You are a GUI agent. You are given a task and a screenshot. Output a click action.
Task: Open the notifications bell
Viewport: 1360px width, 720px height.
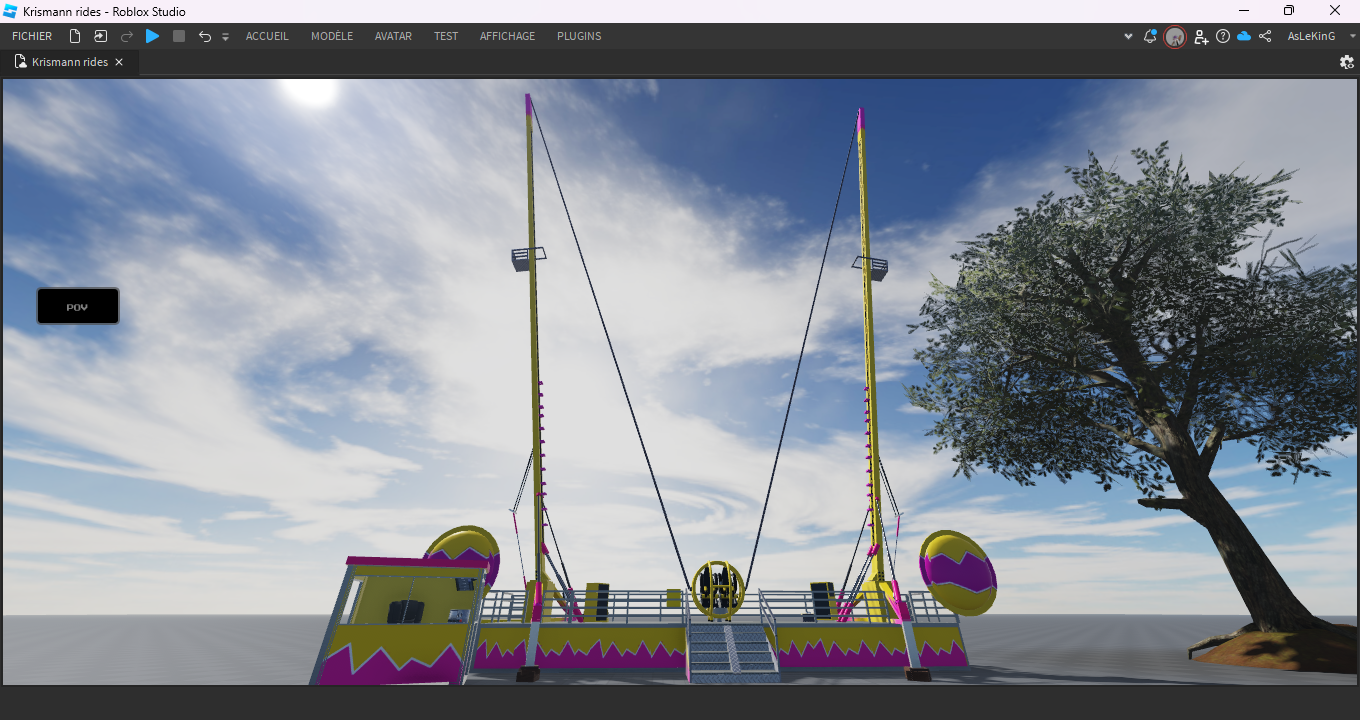(1151, 36)
